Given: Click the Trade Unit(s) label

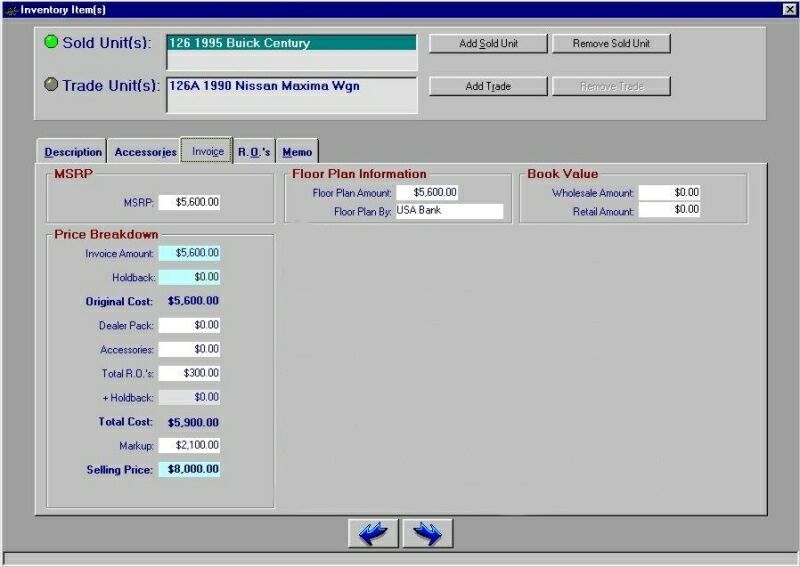Looking at the screenshot, I should point(111,85).
